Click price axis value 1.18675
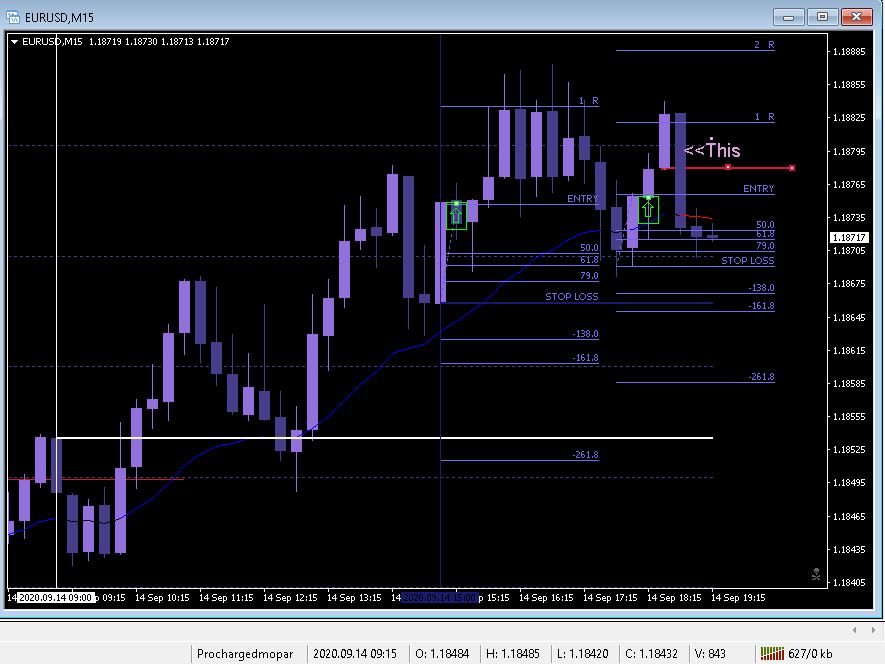Viewport: 885px width, 664px height. tap(849, 283)
